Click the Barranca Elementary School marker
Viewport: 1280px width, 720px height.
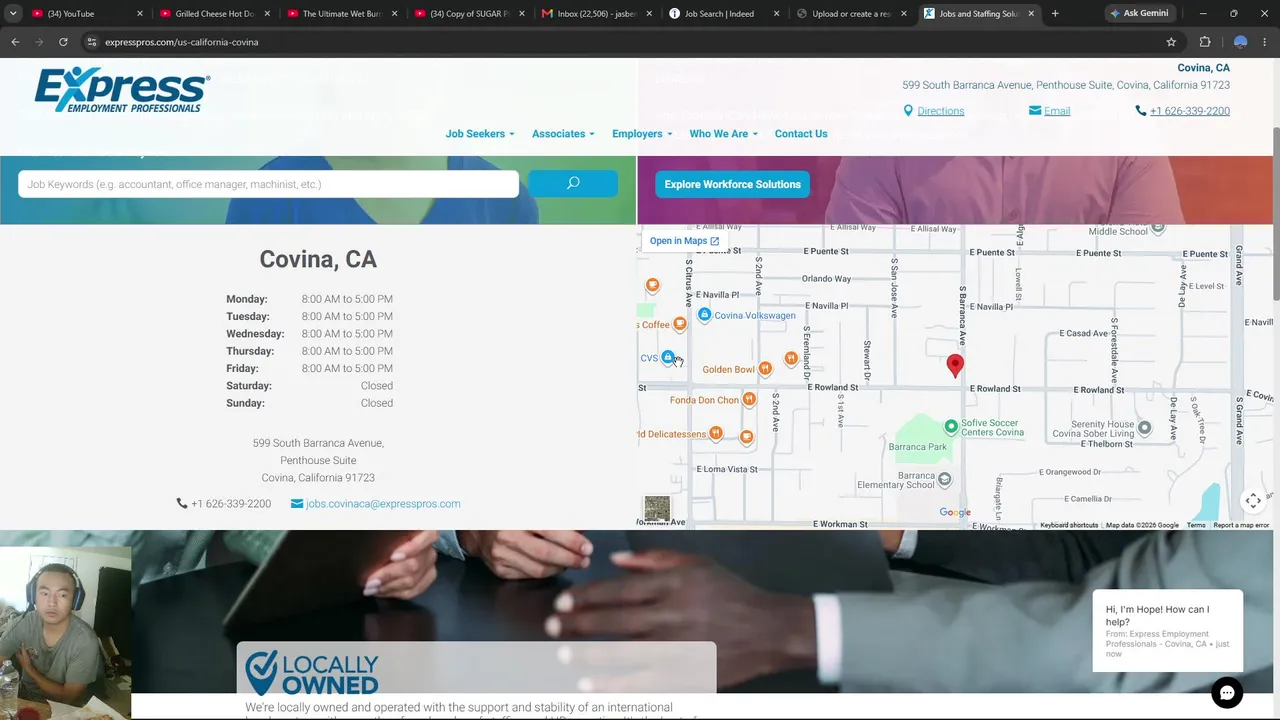945,480
